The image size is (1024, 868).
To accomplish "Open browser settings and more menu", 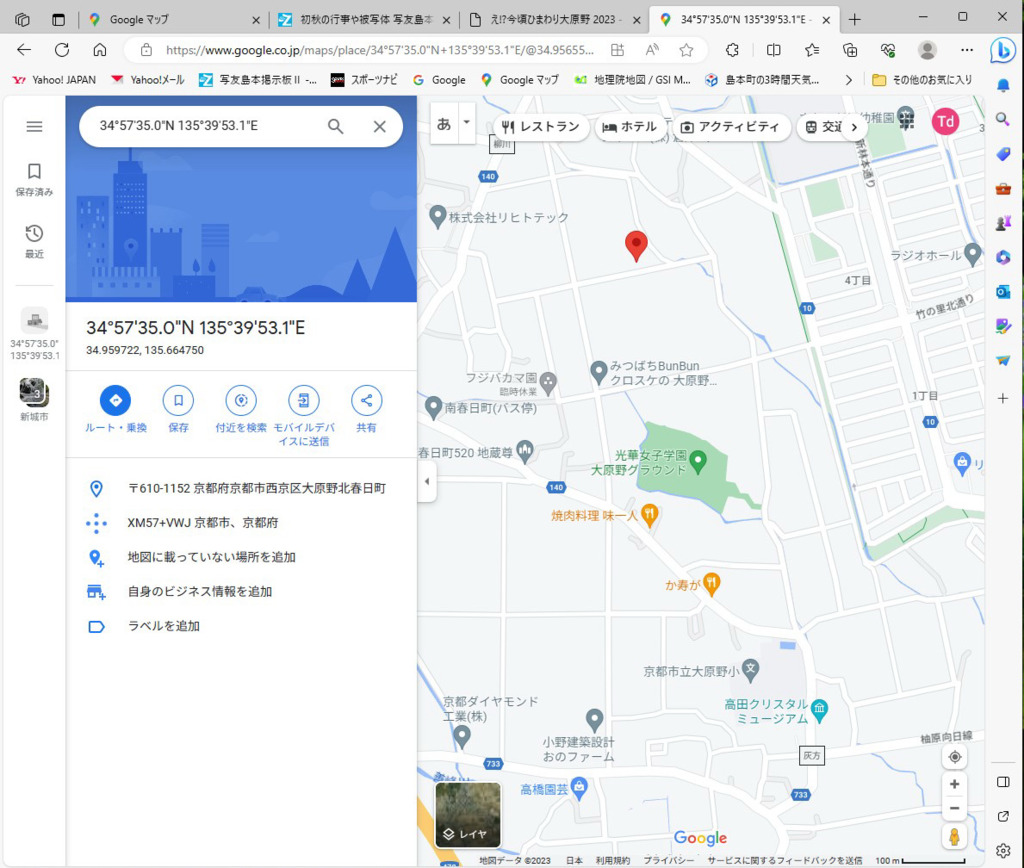I will coord(967,50).
